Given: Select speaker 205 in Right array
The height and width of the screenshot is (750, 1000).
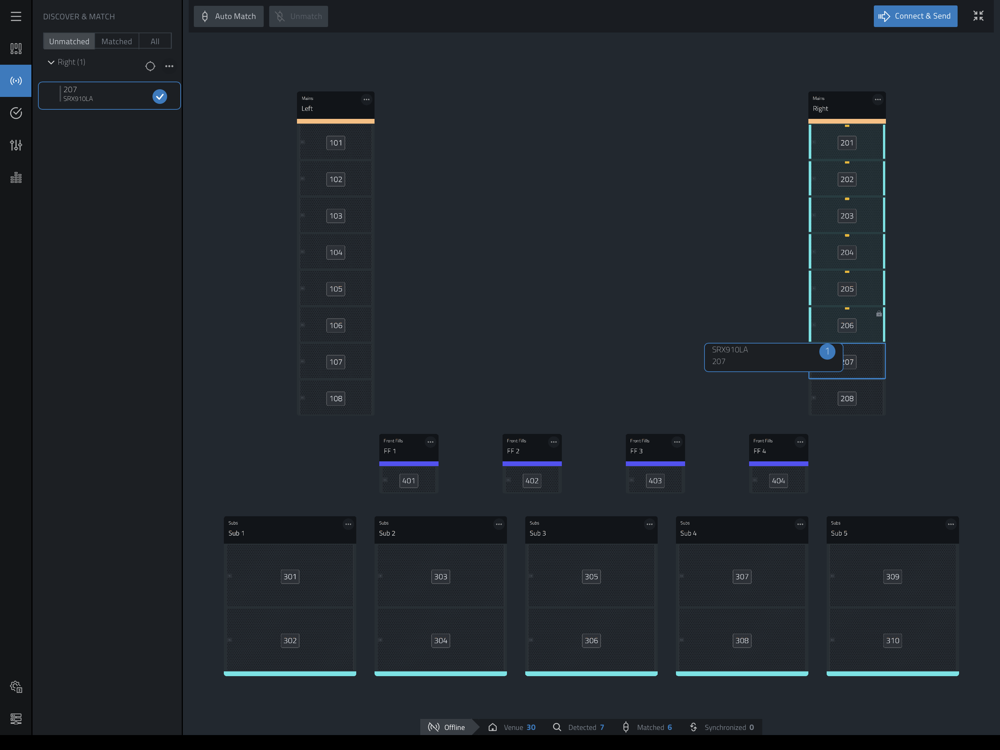Looking at the screenshot, I should click(x=847, y=289).
